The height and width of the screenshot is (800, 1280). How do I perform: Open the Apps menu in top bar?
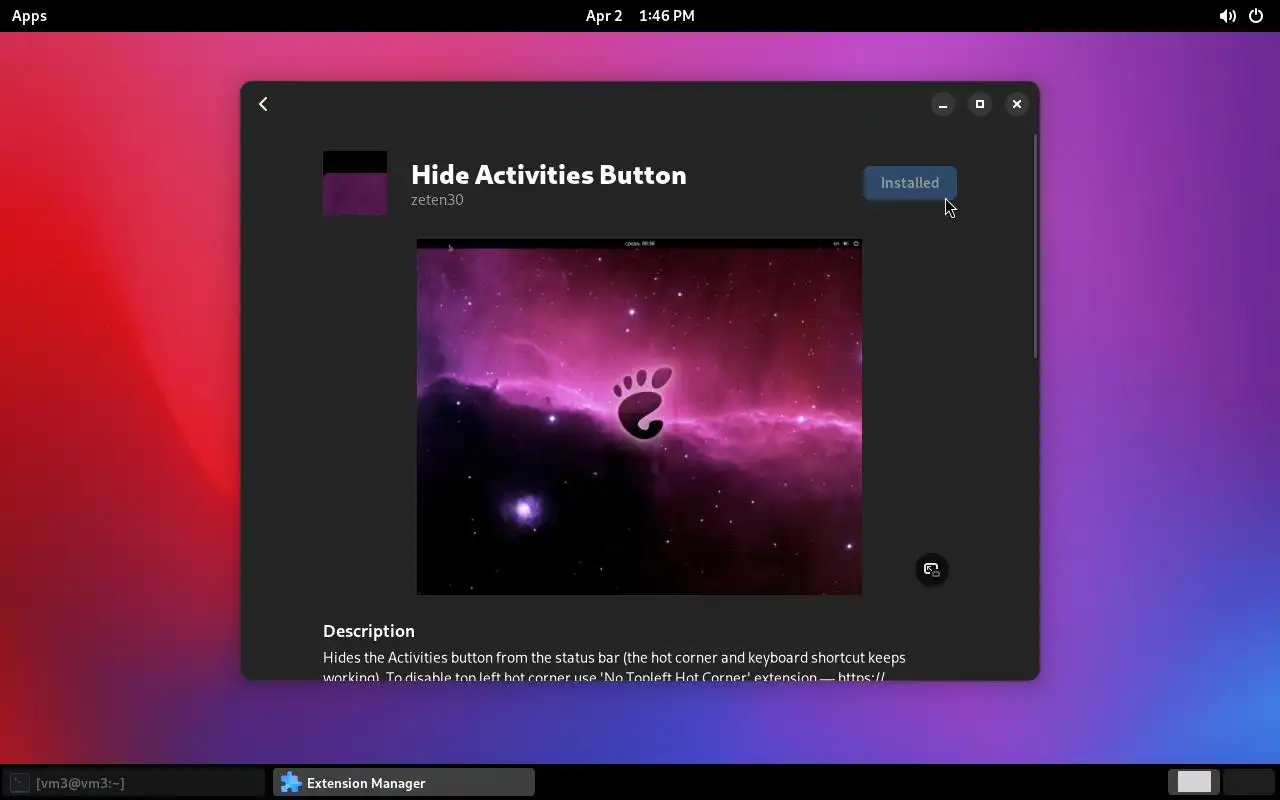point(29,16)
